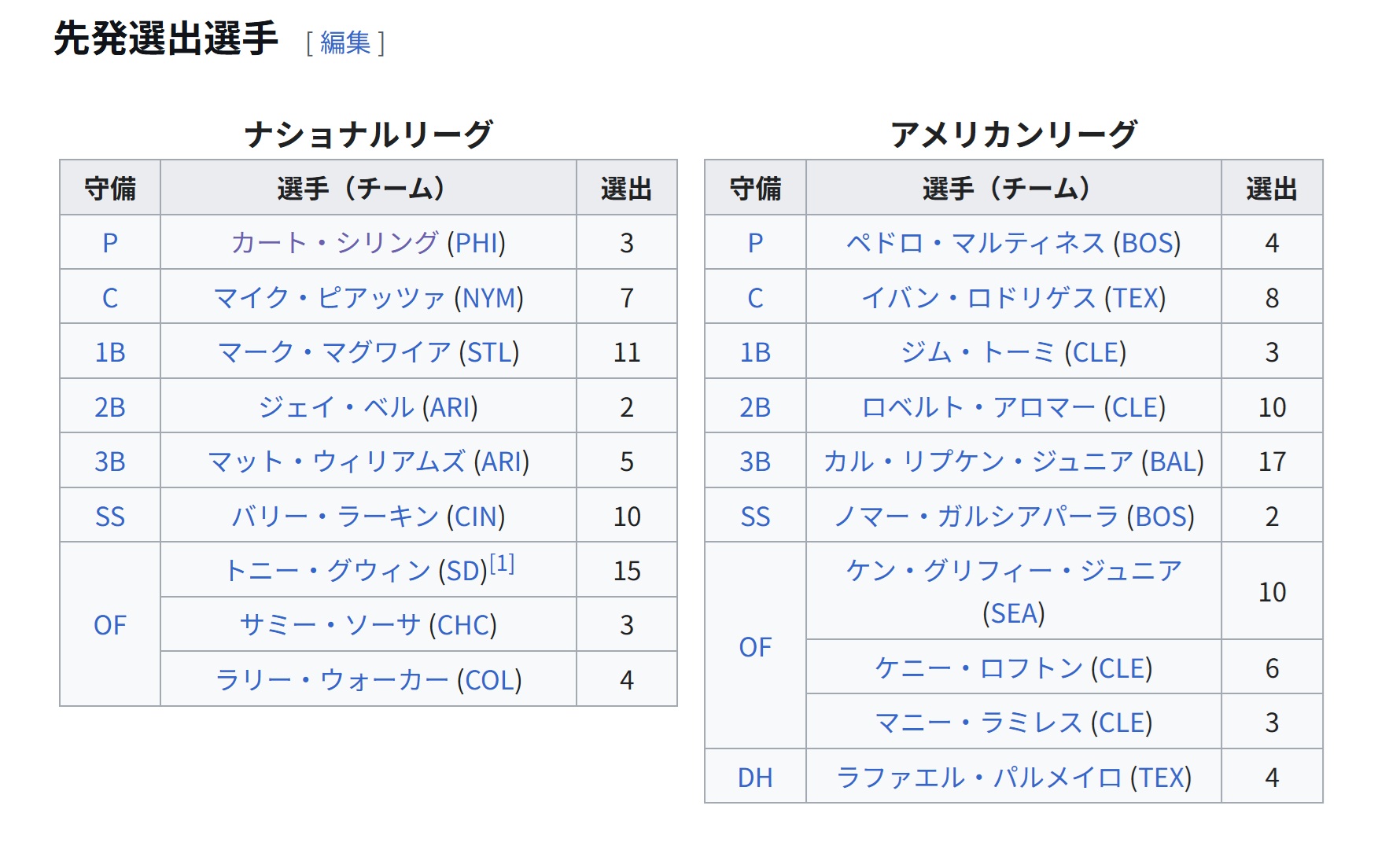Screen dimensions: 1389x868
Task: Click the 編集 edit link beside heading
Action: (x=345, y=42)
